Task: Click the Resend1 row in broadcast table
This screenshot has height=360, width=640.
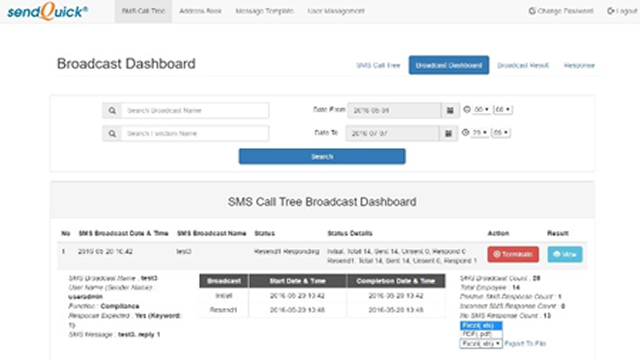Action: point(322,310)
